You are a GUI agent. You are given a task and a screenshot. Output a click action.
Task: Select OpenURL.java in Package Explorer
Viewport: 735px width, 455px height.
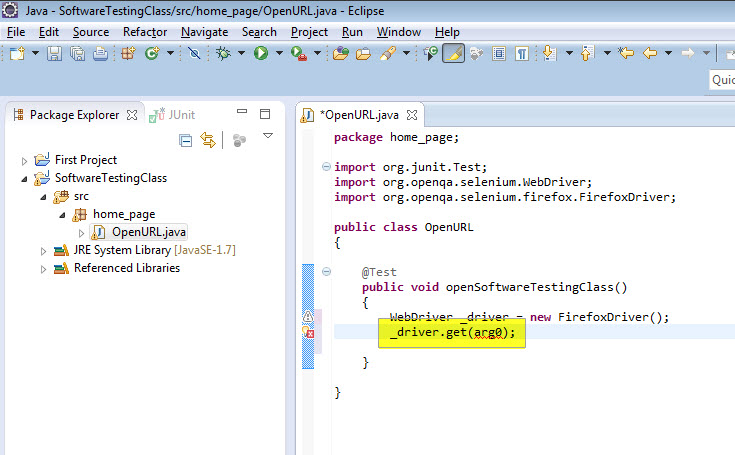point(139,232)
